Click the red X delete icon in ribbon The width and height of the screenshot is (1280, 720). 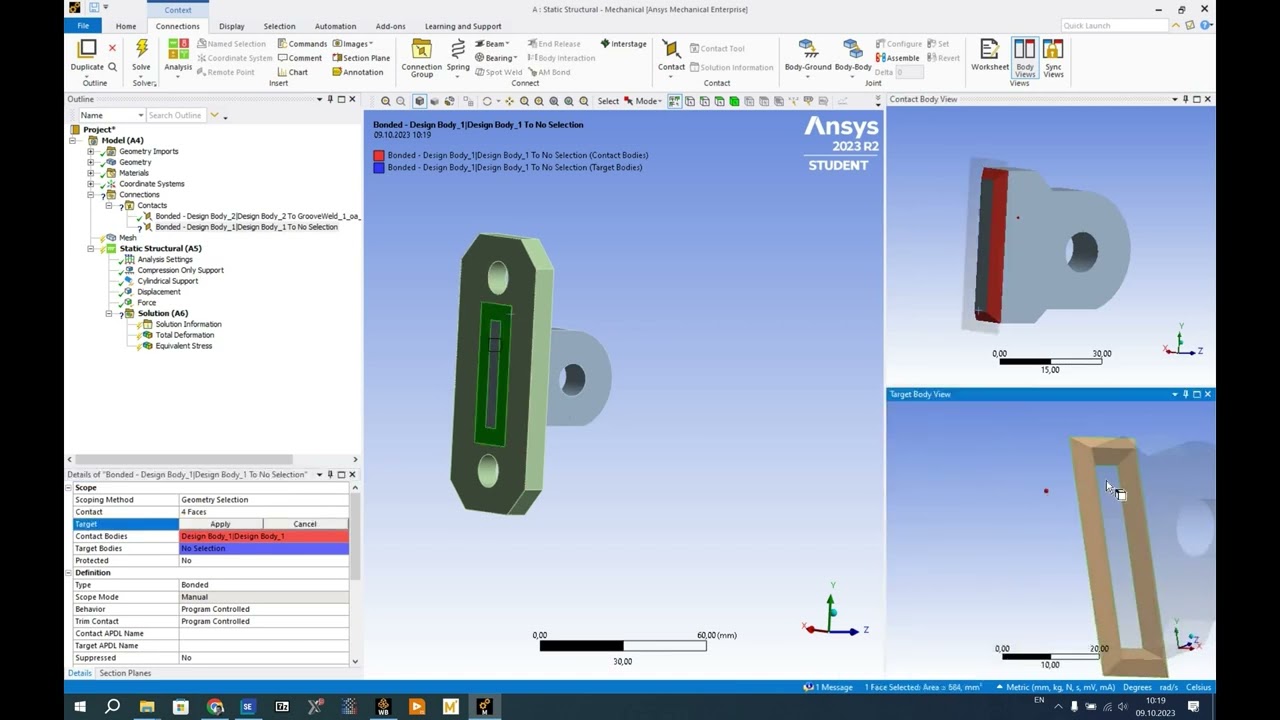112,48
